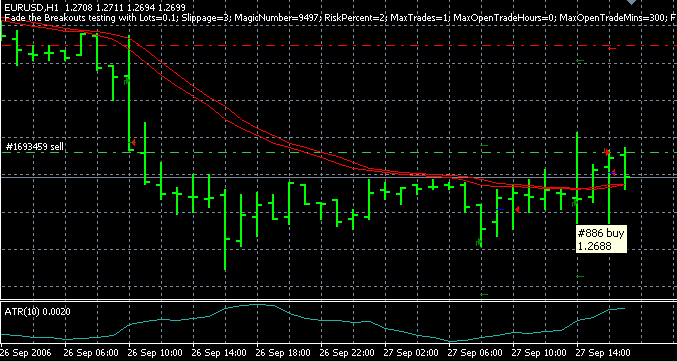
Task: Click the 26 Sep 18:00 time label
Action: [283, 352]
